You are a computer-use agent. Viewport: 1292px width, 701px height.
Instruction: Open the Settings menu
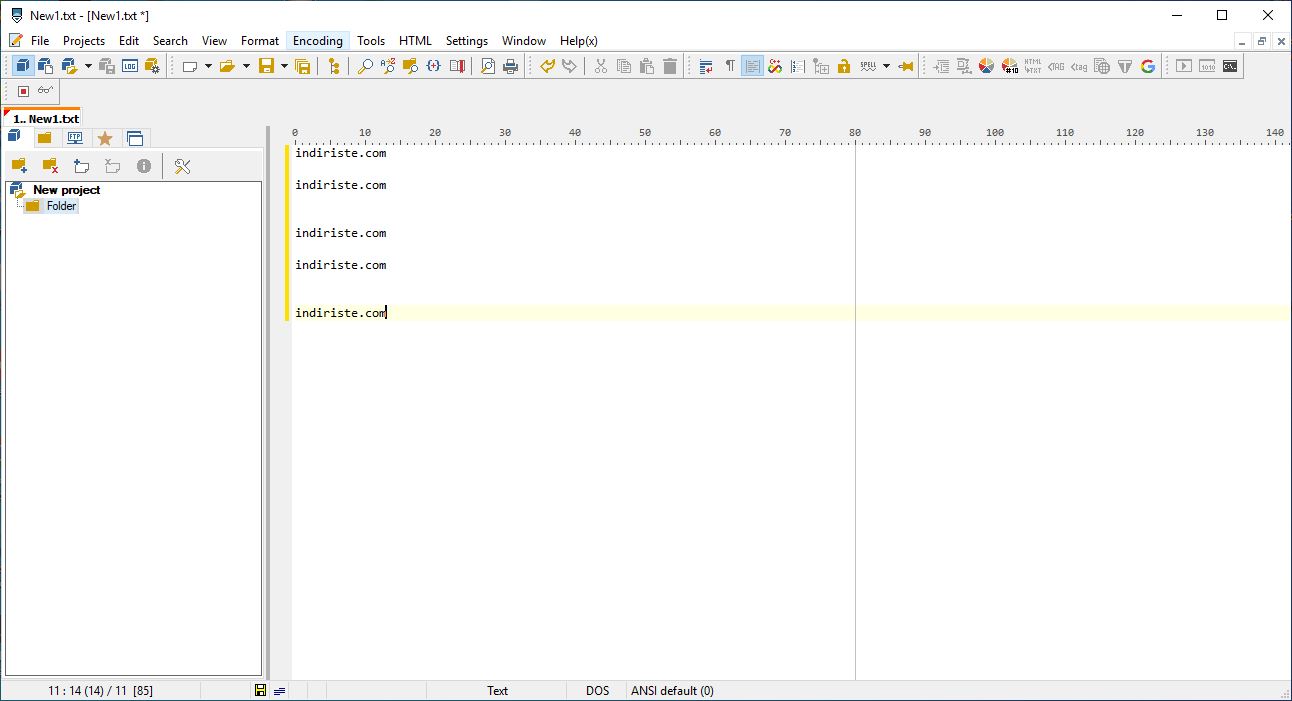467,41
